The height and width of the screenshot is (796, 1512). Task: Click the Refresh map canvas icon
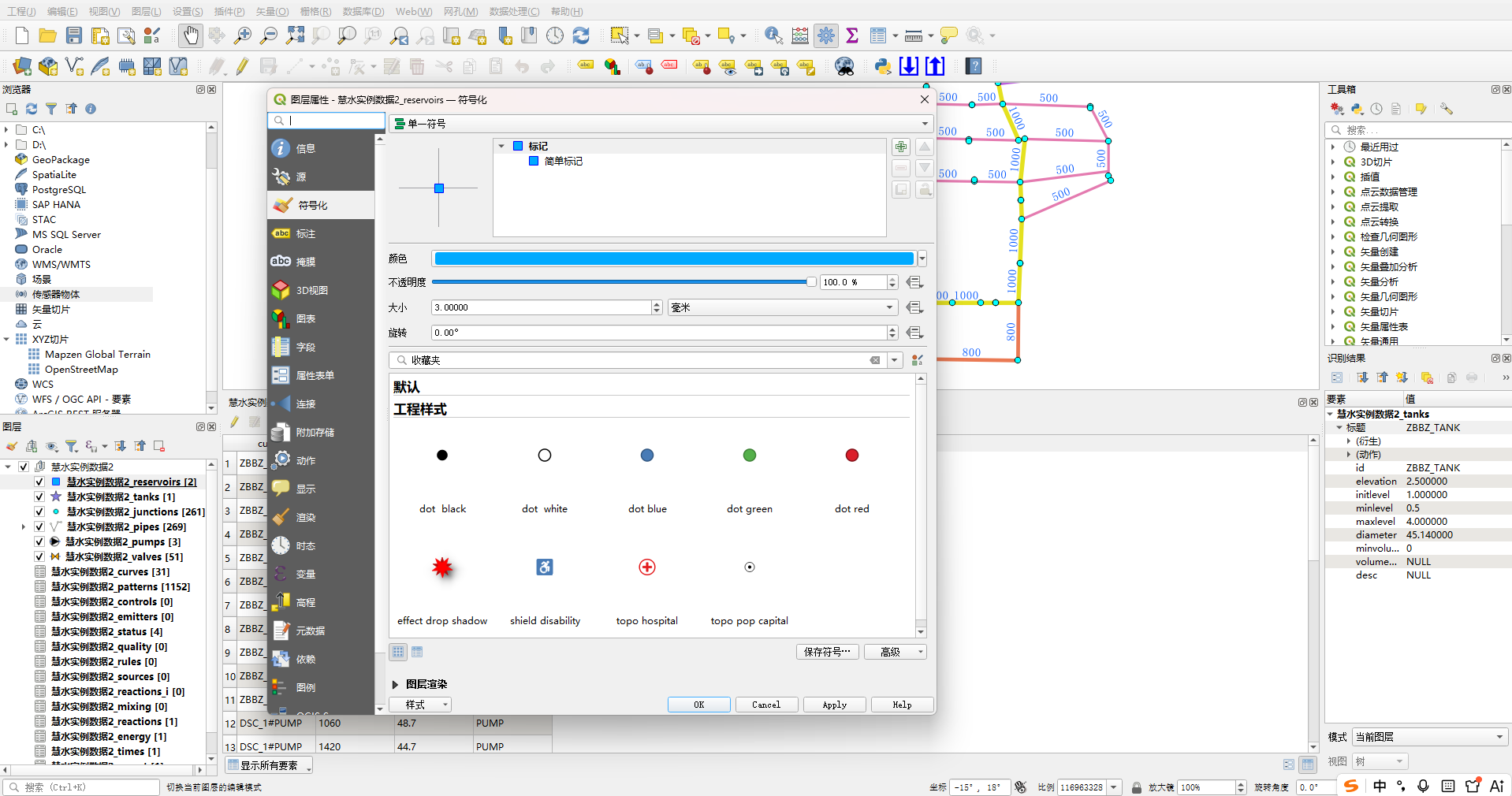pos(581,35)
